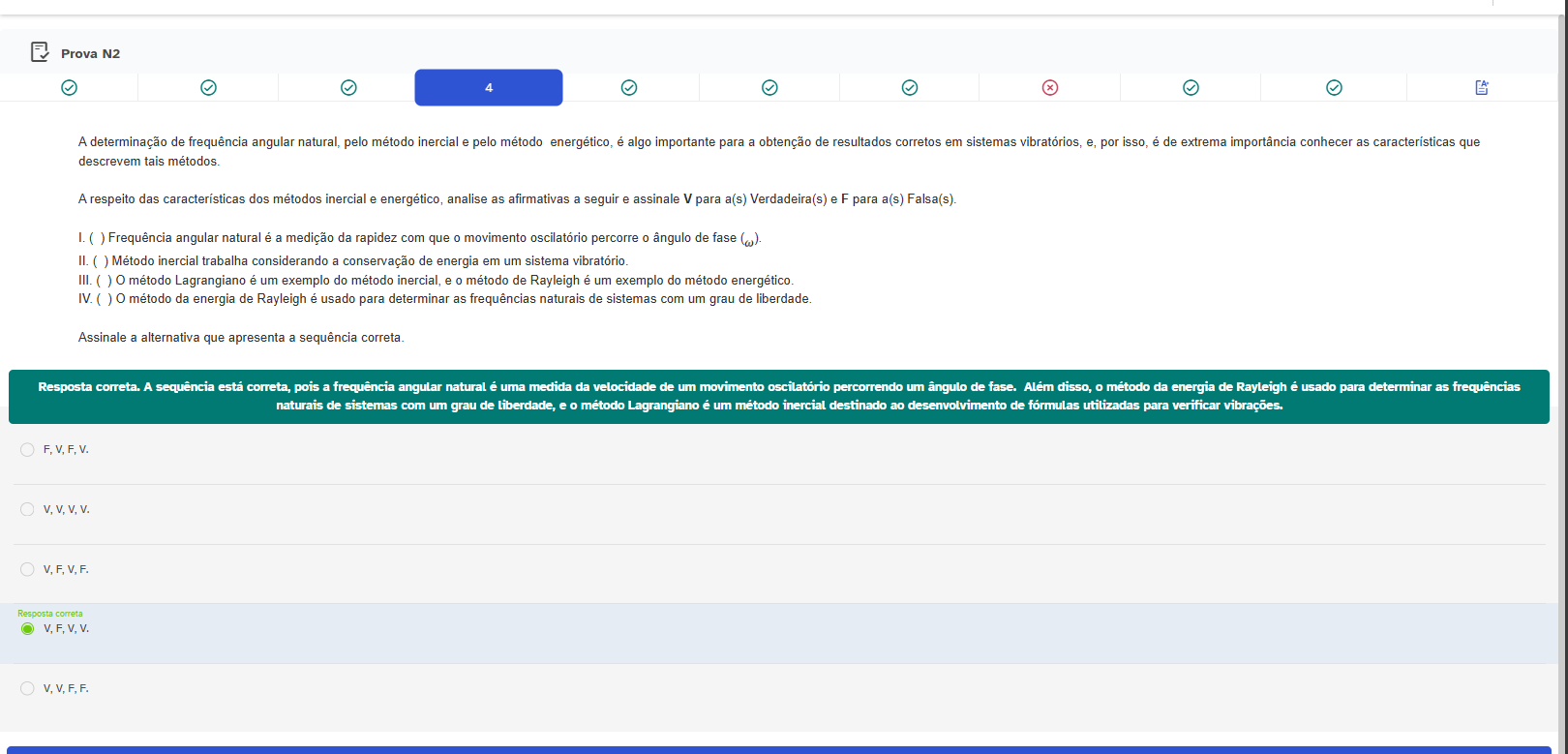Choose the answer option V, V, F, F.
1568x754 pixels.
point(27,689)
